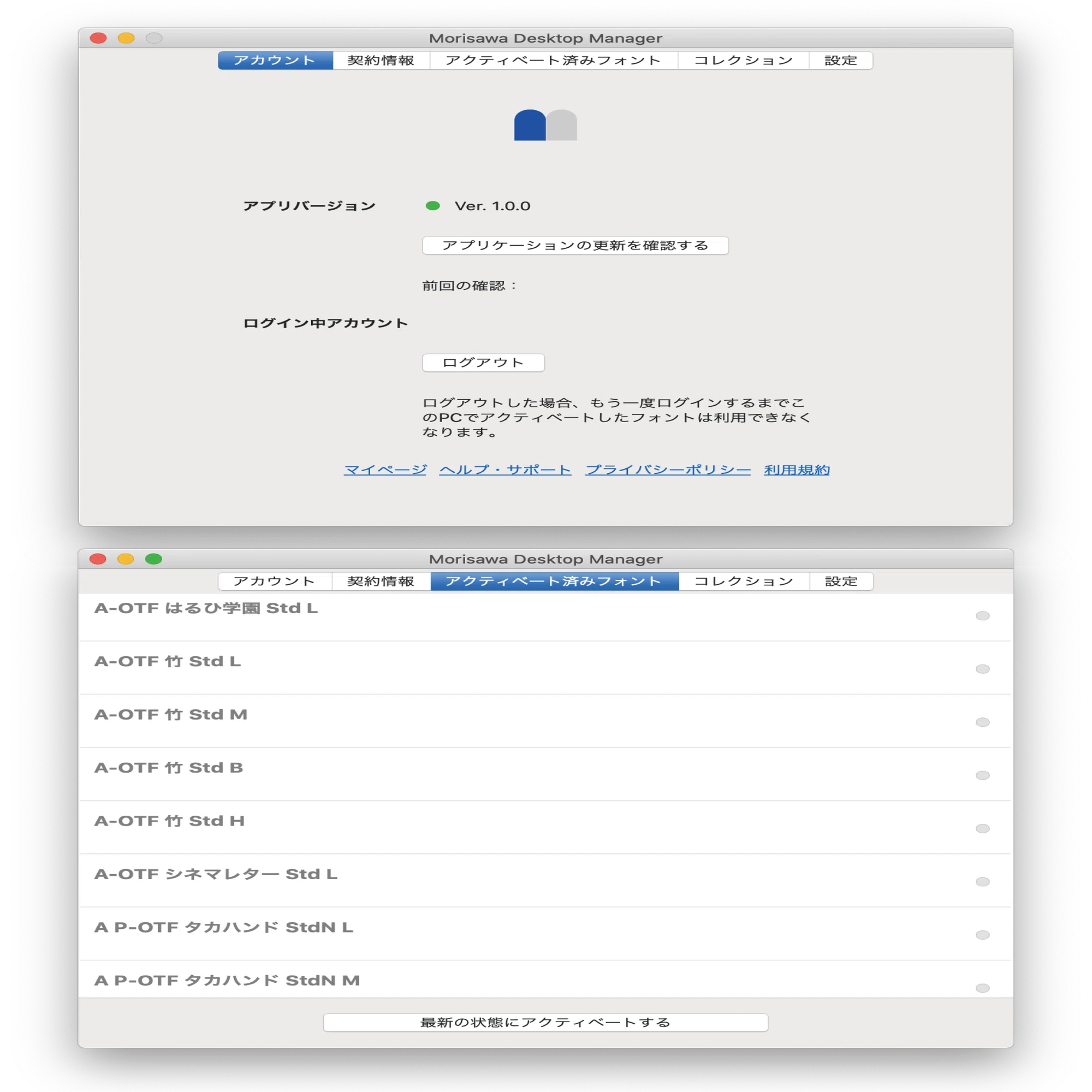Minimize the bottom Morisawa Desktop Manager window
The height and width of the screenshot is (1092, 1092).
point(126,559)
